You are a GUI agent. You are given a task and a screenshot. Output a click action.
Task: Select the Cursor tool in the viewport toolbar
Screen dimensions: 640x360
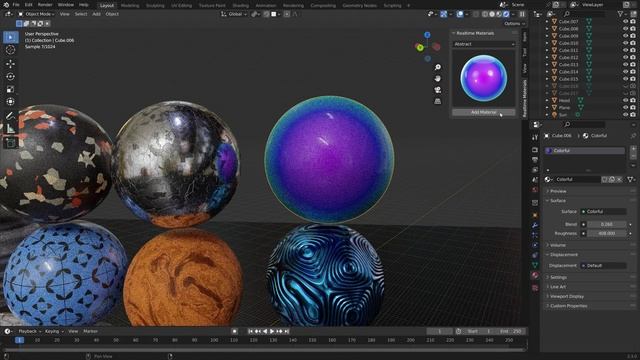click(x=11, y=50)
